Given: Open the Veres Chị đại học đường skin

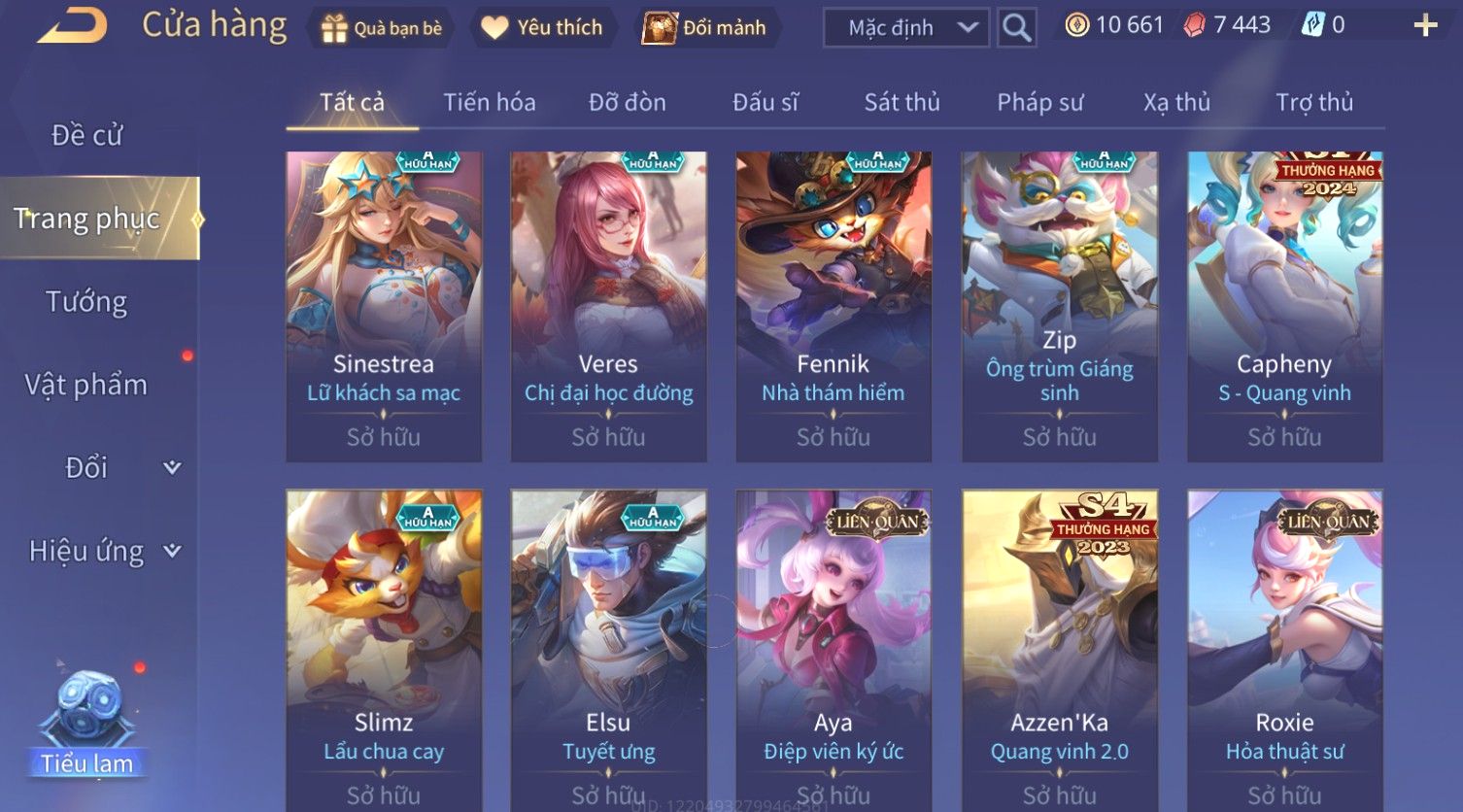Looking at the screenshot, I should (608, 306).
